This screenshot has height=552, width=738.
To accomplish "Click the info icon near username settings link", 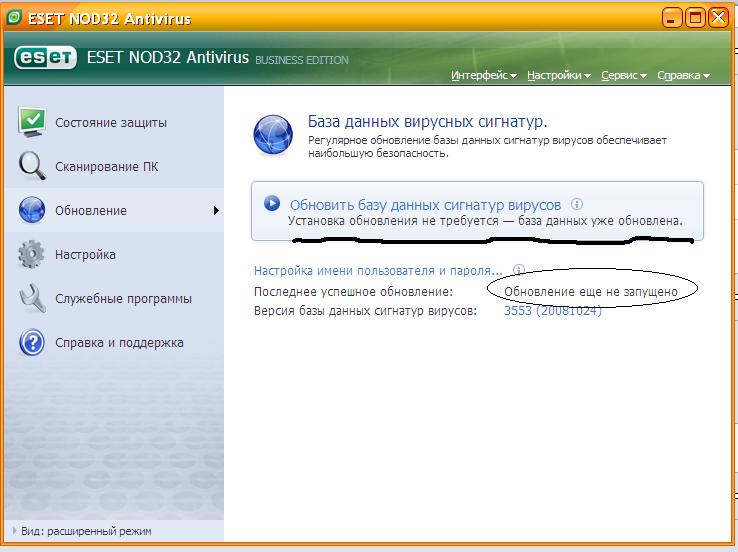I will click(518, 270).
